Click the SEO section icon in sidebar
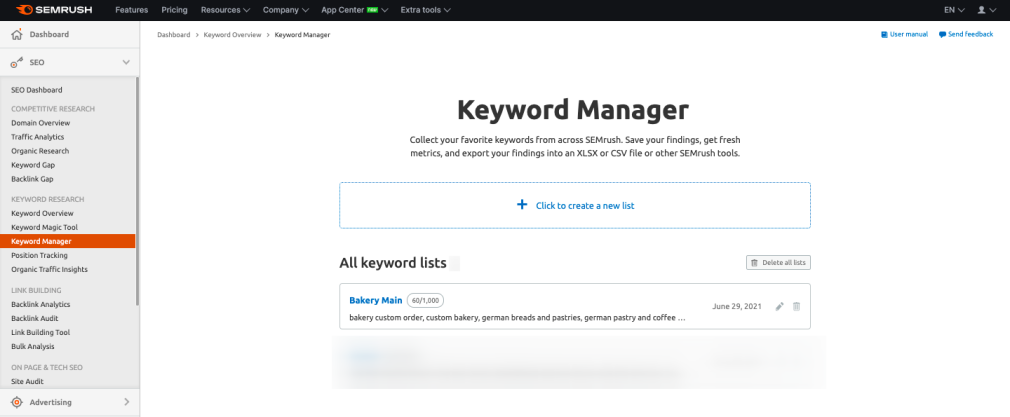 16,62
